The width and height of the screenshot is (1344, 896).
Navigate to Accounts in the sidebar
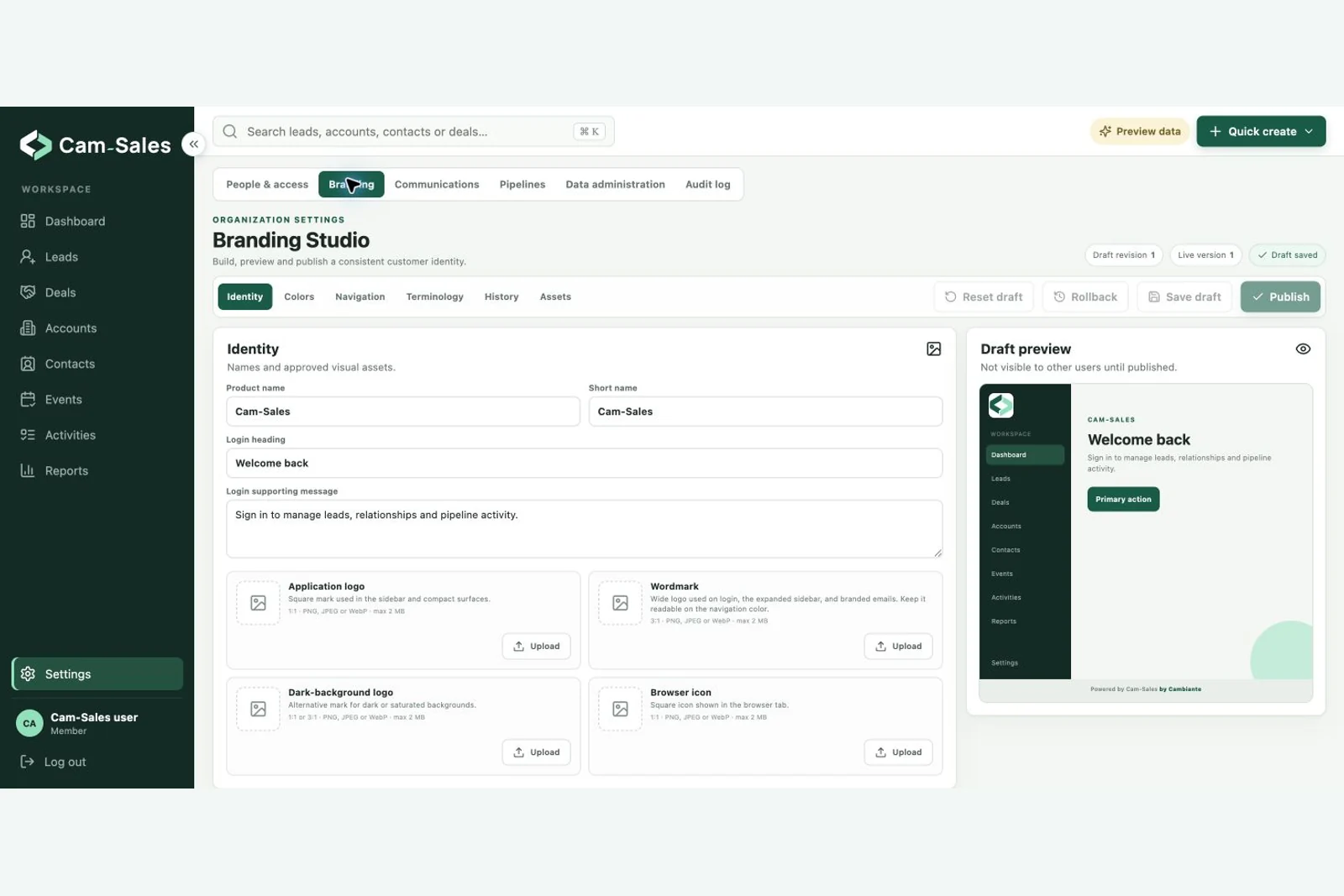[x=97, y=328]
